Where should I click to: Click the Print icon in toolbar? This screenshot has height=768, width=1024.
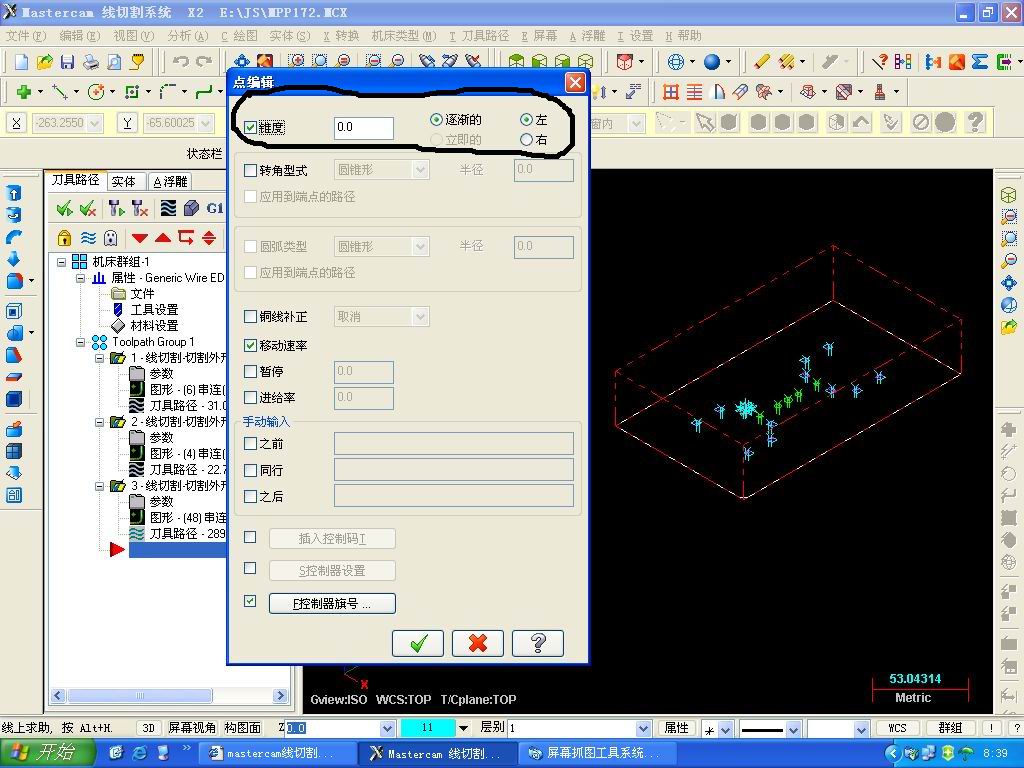coord(91,62)
